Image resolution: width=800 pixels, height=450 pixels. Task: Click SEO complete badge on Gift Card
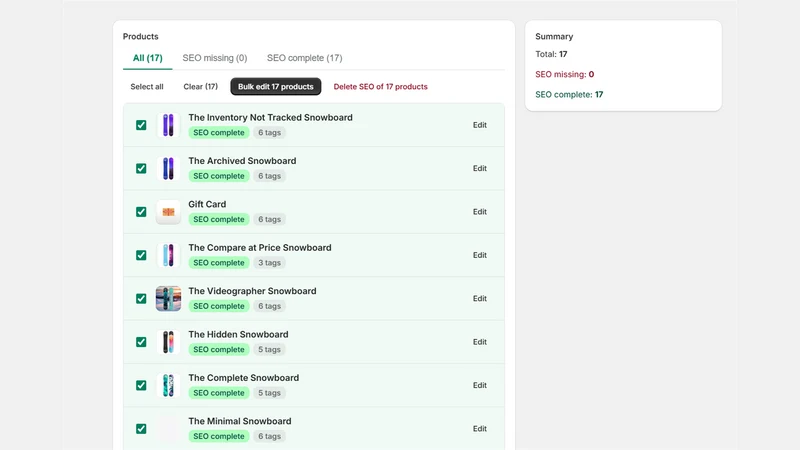[219, 219]
